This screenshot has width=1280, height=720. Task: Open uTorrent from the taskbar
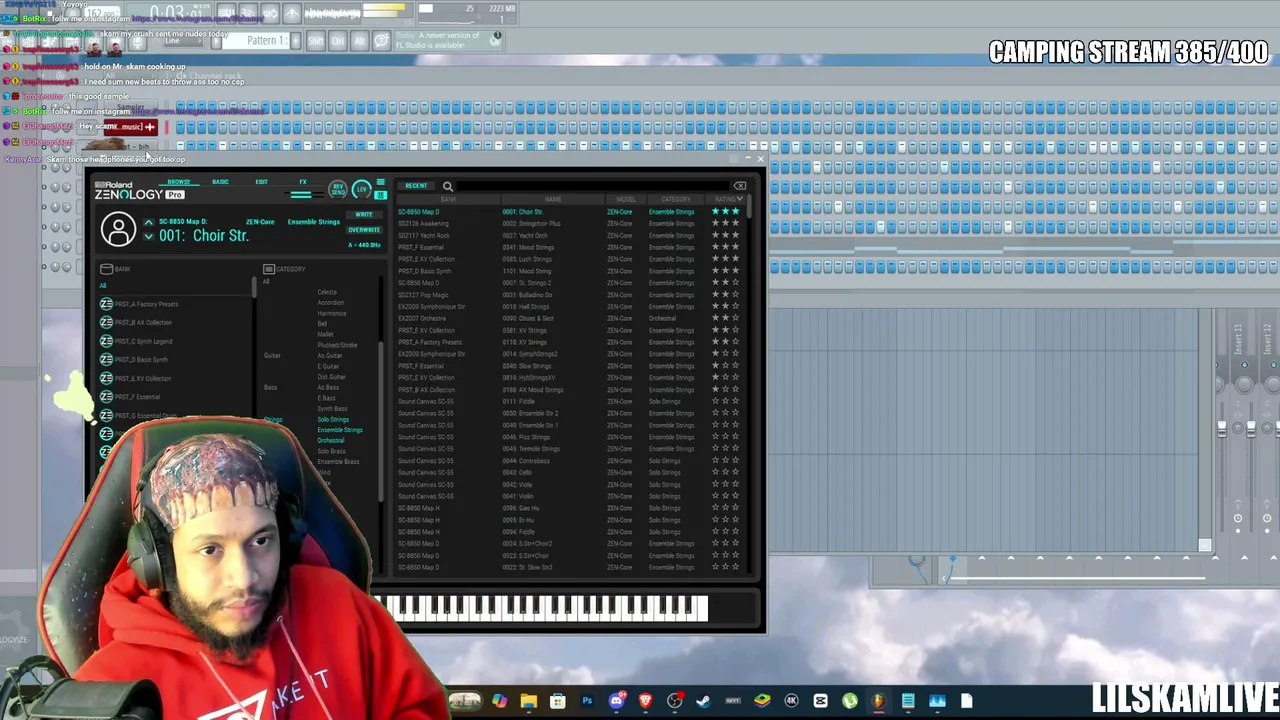pyautogui.click(x=849, y=701)
